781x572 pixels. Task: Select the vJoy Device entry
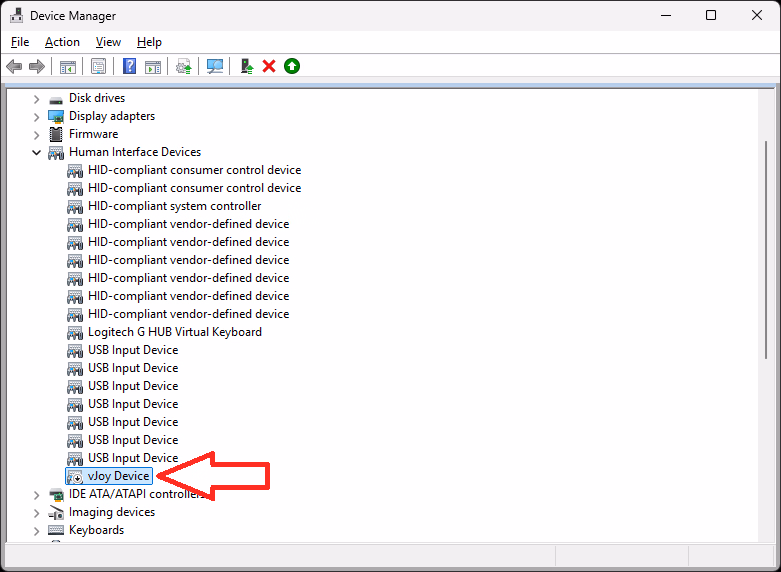tap(109, 476)
